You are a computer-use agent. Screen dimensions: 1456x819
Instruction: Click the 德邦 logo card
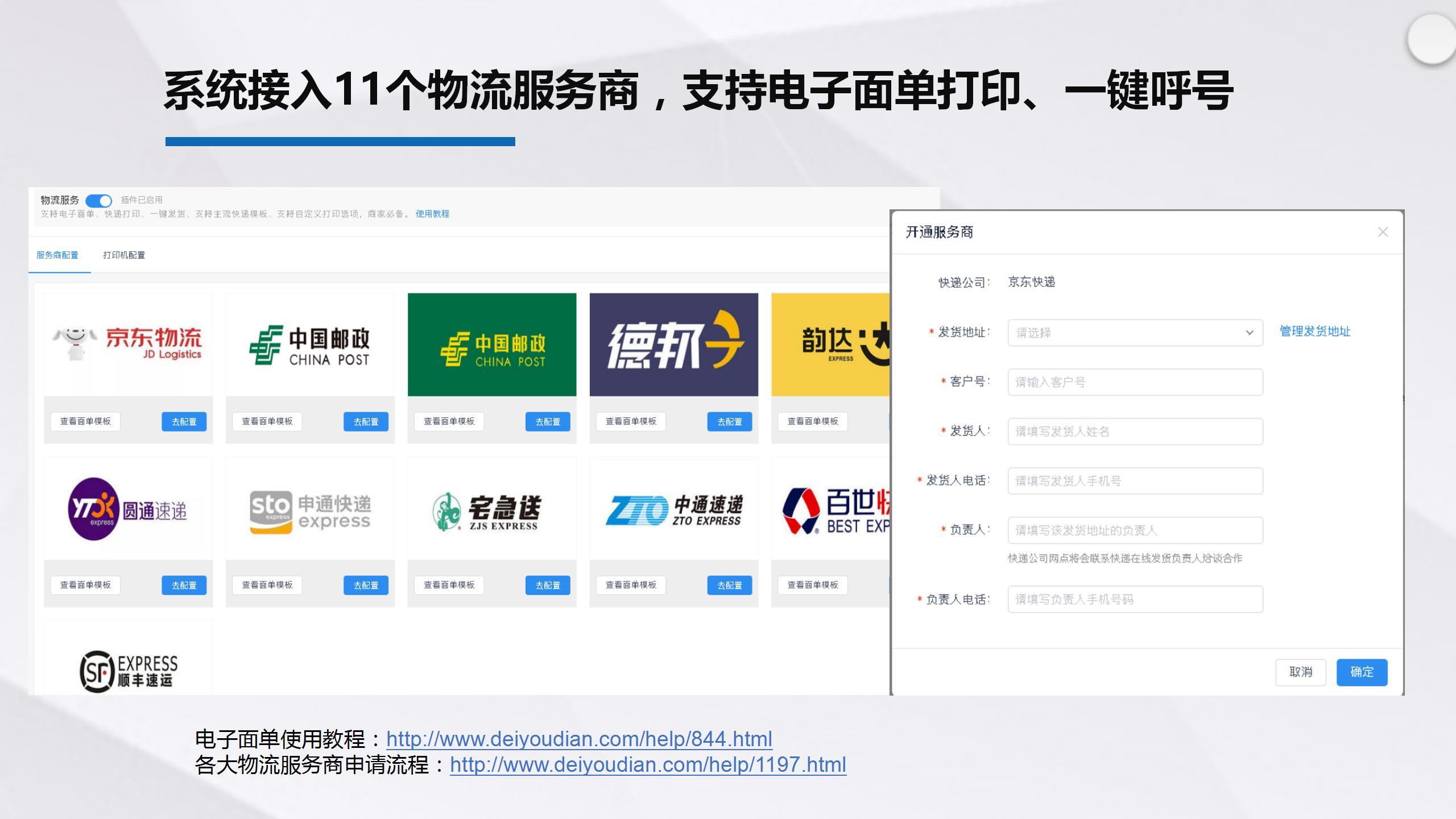[x=674, y=345]
